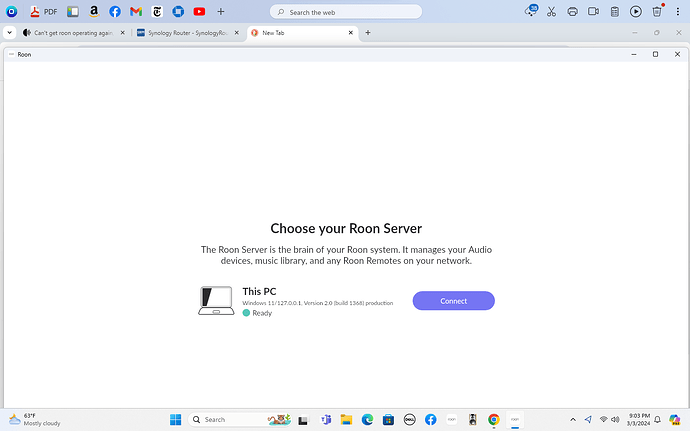Click the clipboard notes icon
The height and width of the screenshot is (431, 690).
click(615, 12)
